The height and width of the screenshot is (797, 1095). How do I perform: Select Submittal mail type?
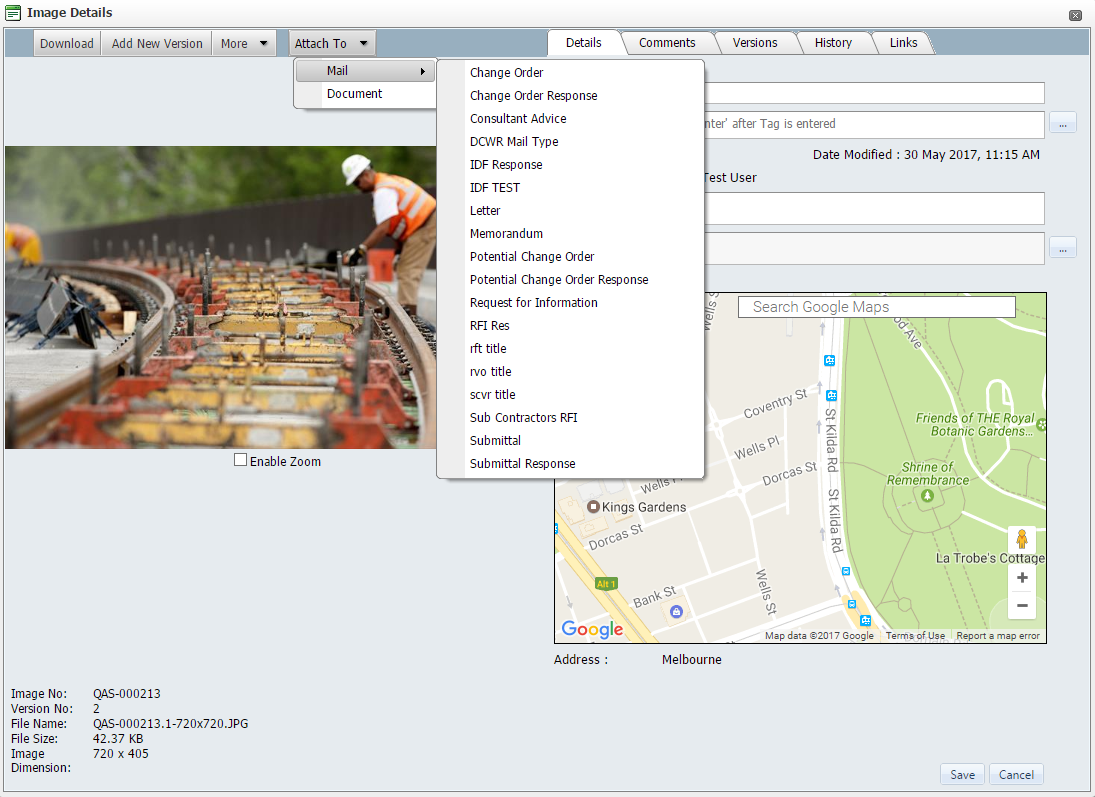pyautogui.click(x=495, y=441)
